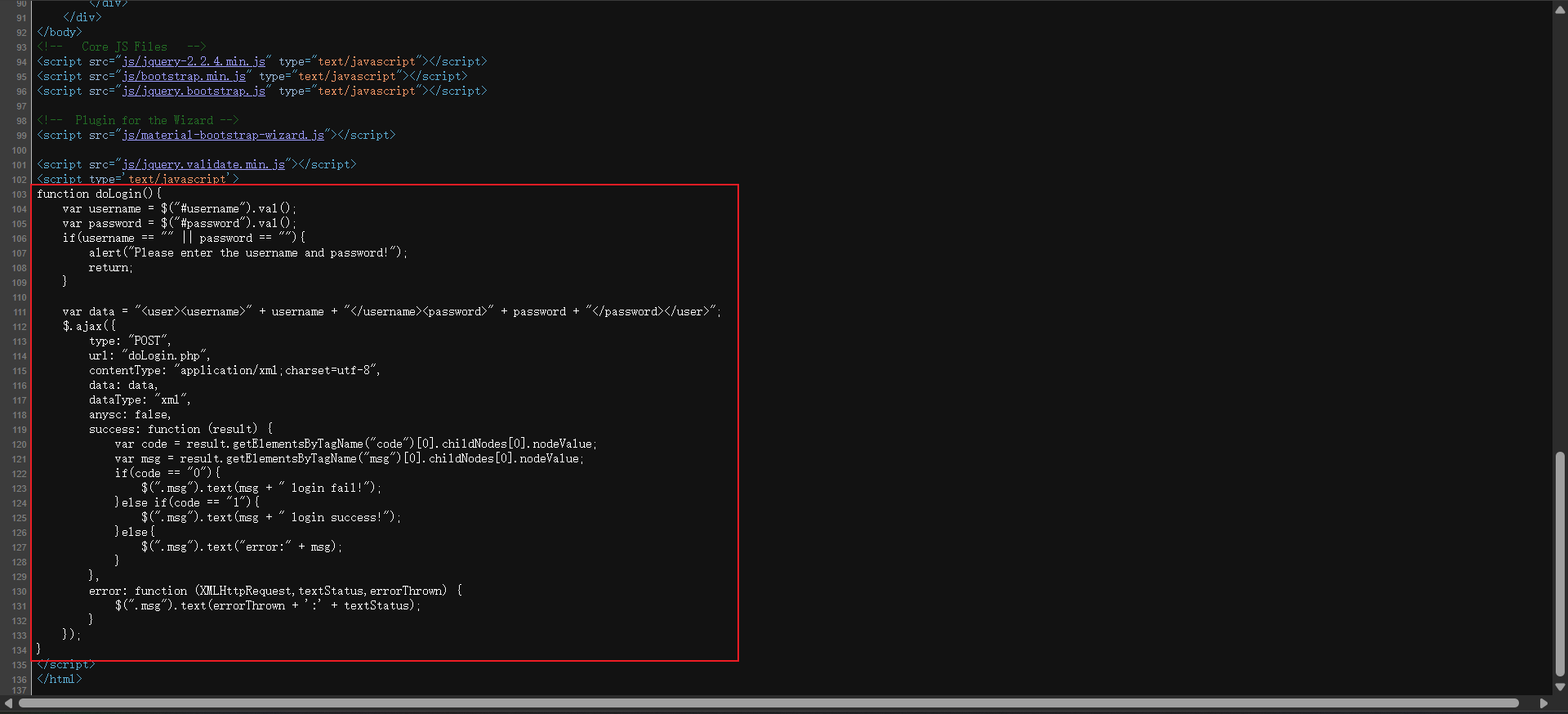
Task: Click line number 111 in the gutter
Action: tap(20, 312)
